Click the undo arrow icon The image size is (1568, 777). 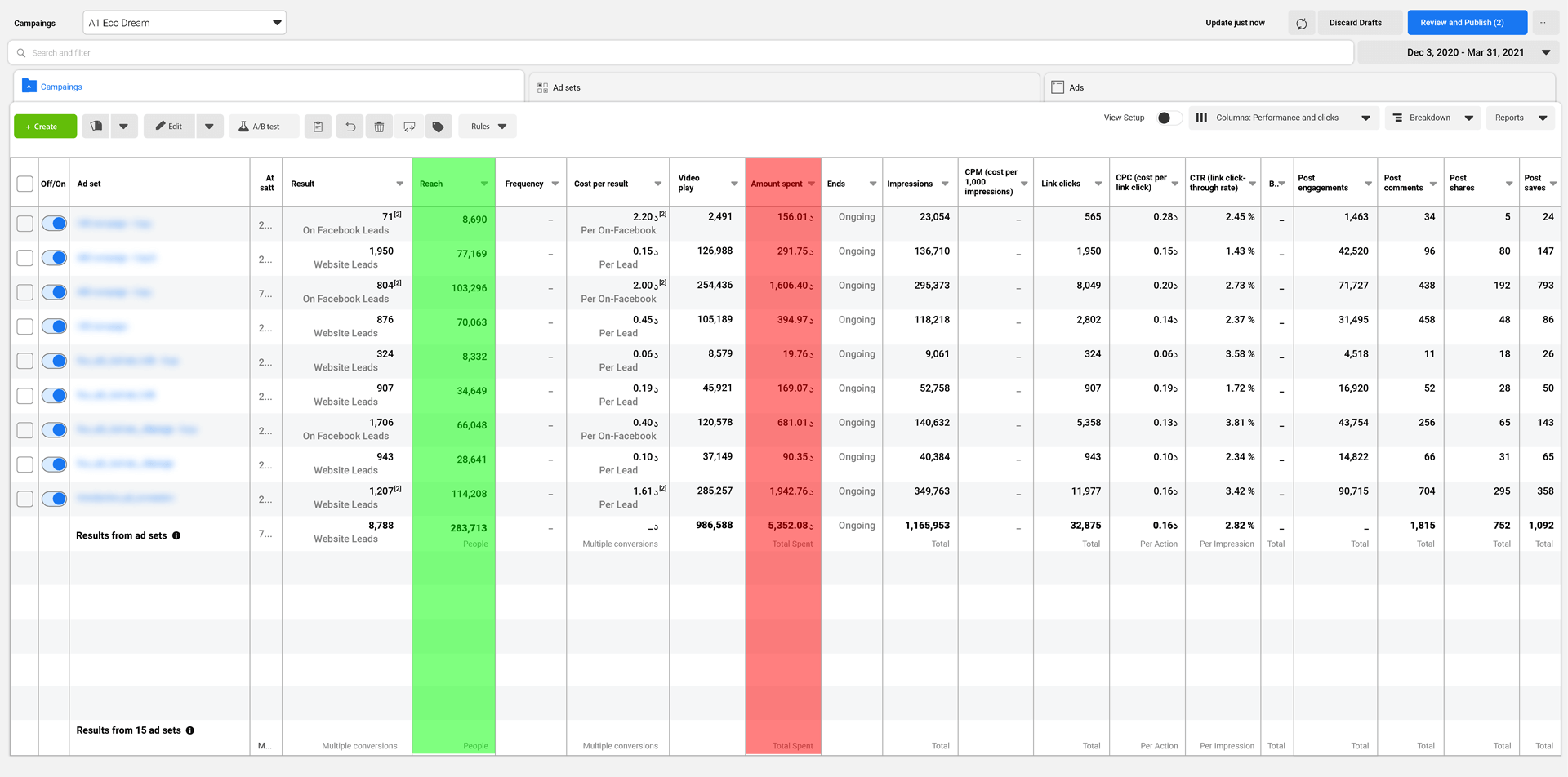(x=350, y=127)
